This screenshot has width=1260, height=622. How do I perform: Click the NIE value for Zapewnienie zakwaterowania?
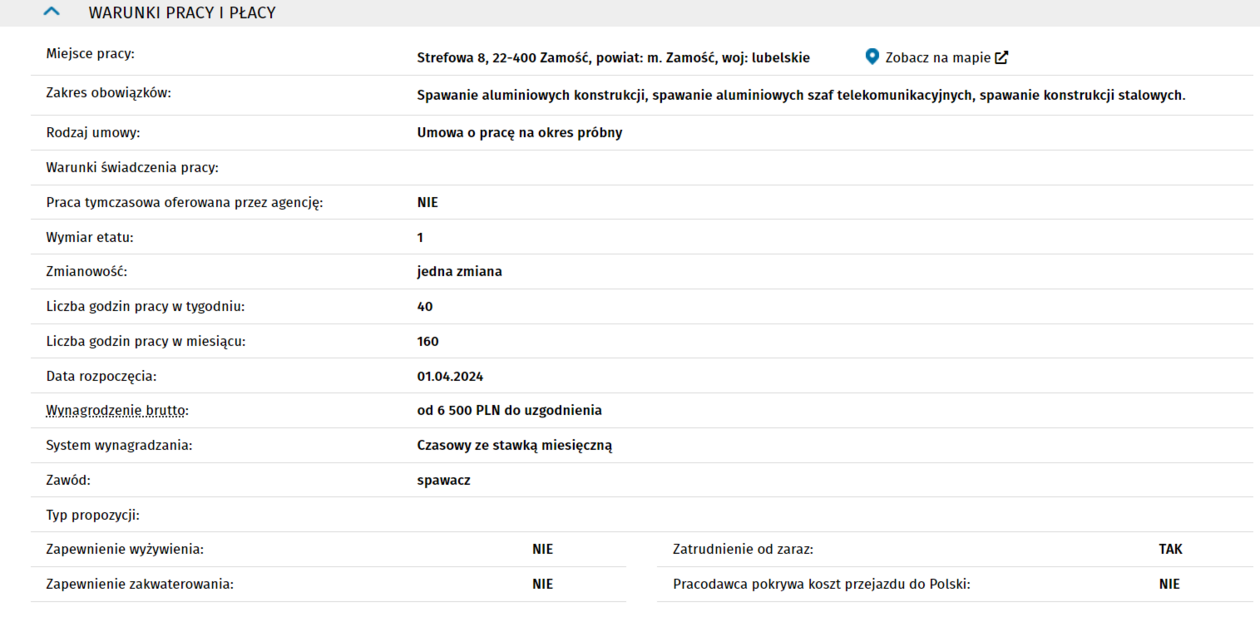(x=542, y=585)
